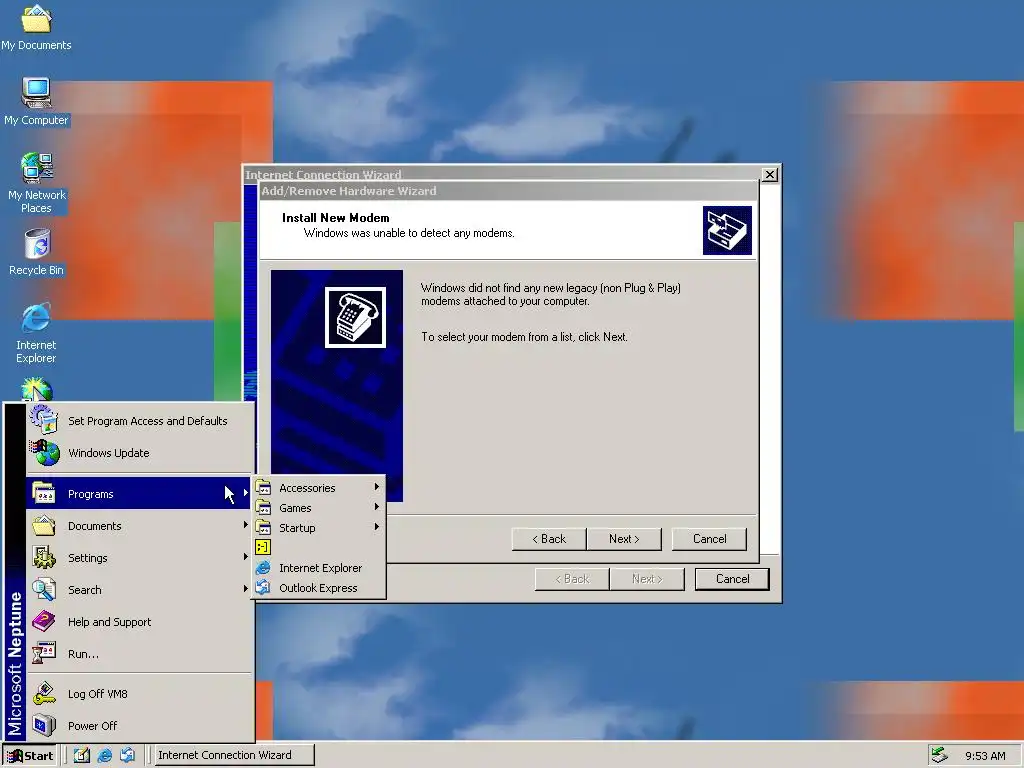Click the Startup folder icon in submenu
Screen dimensions: 1024x768
pos(263,527)
